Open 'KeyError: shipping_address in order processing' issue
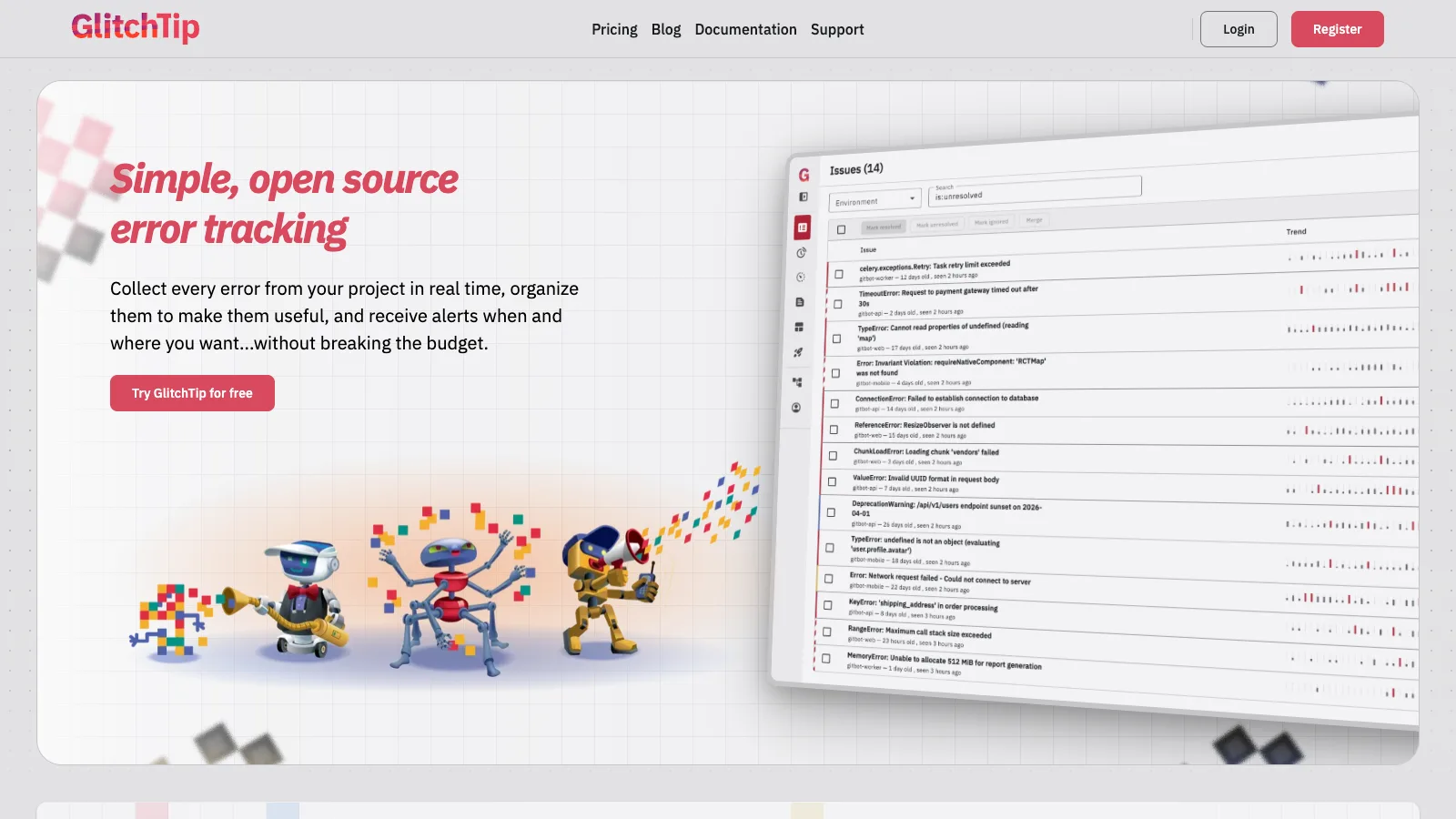The image size is (1456, 819). pos(923,605)
